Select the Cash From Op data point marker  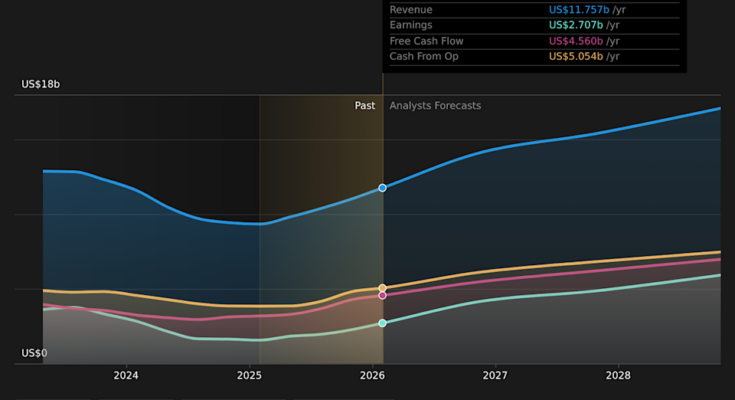pyautogui.click(x=382, y=288)
